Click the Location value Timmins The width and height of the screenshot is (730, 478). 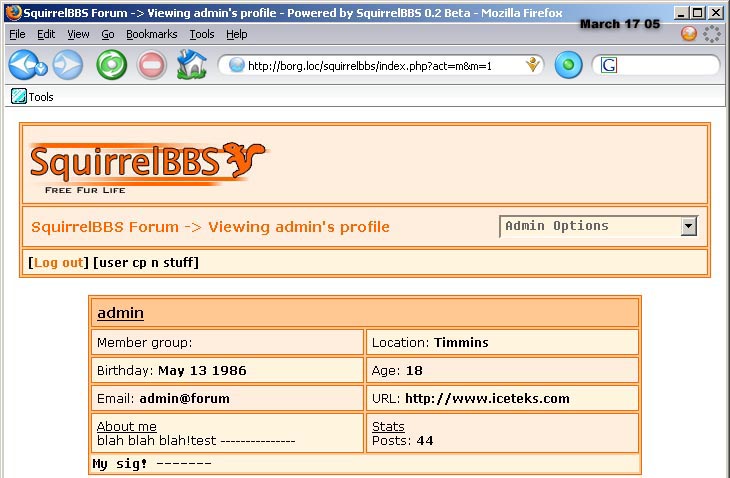(461, 343)
